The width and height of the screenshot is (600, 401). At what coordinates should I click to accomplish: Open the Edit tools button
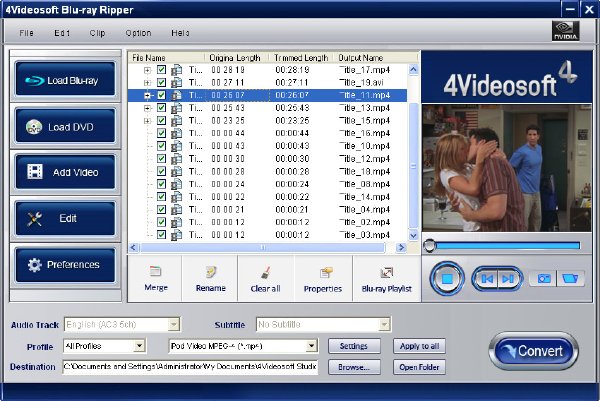[x=65, y=218]
